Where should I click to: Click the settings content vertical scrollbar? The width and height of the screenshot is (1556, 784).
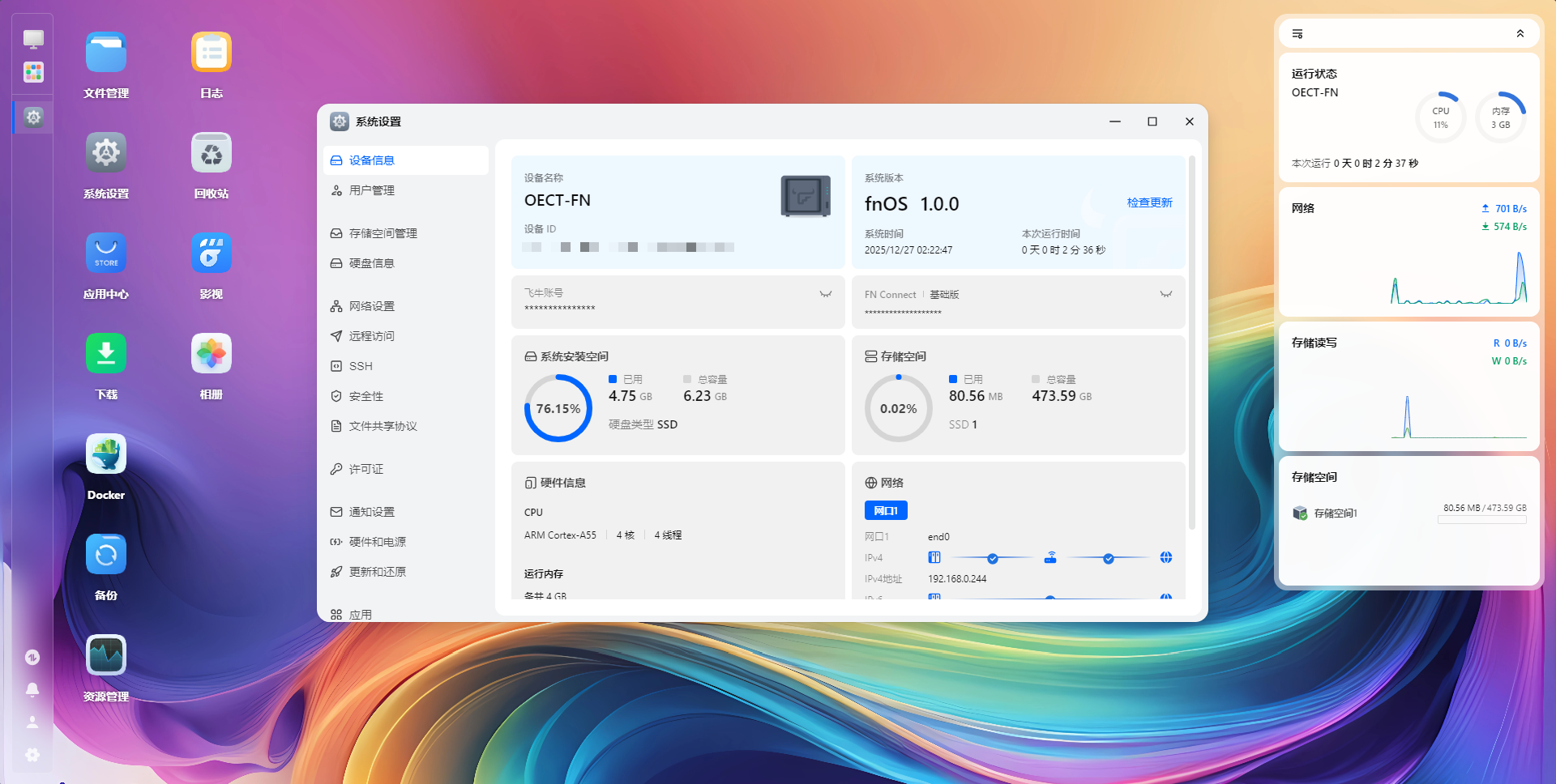coord(1191,343)
